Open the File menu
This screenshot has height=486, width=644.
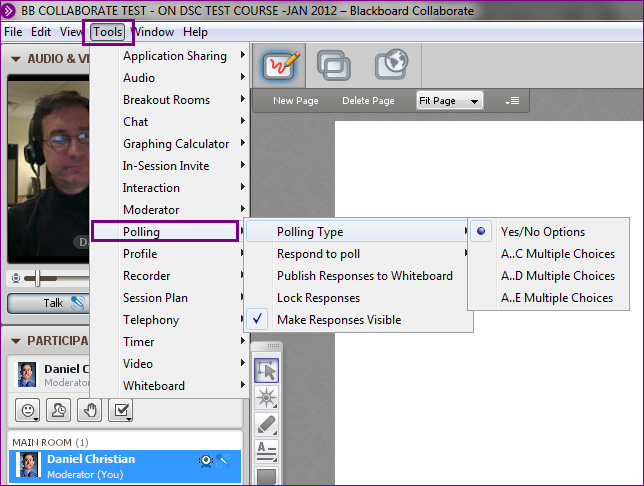(x=13, y=32)
